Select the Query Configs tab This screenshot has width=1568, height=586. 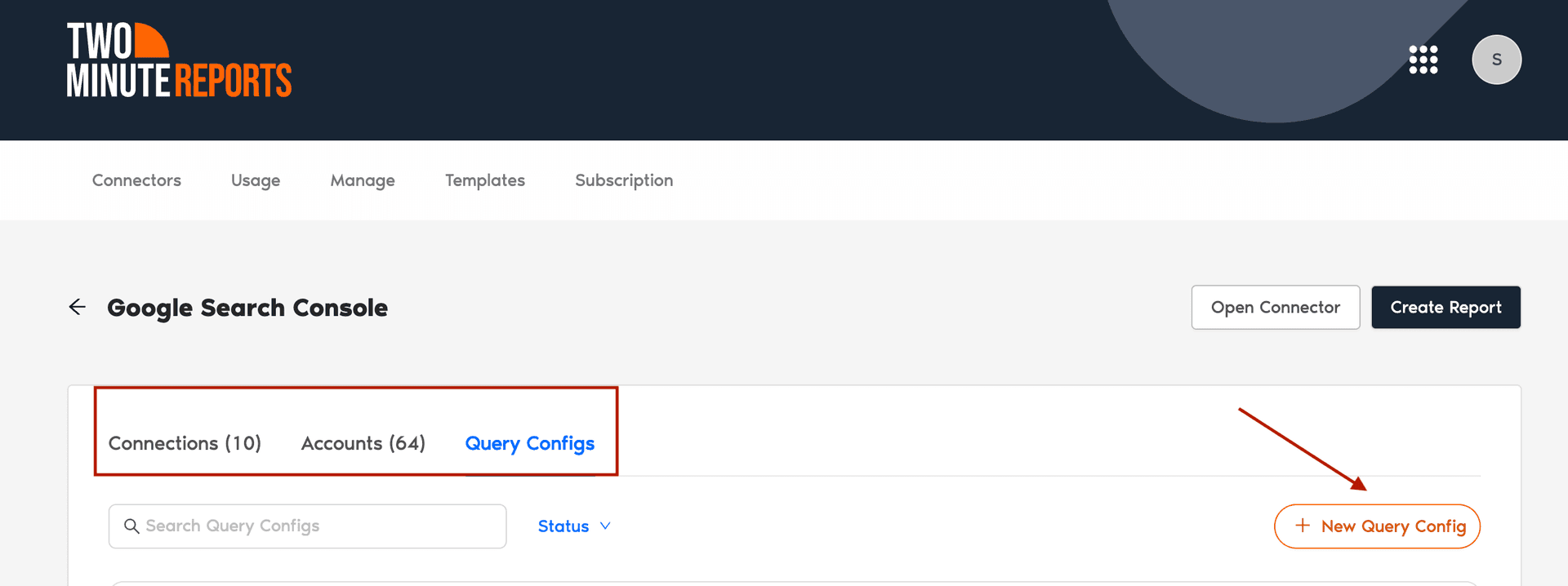coord(529,443)
